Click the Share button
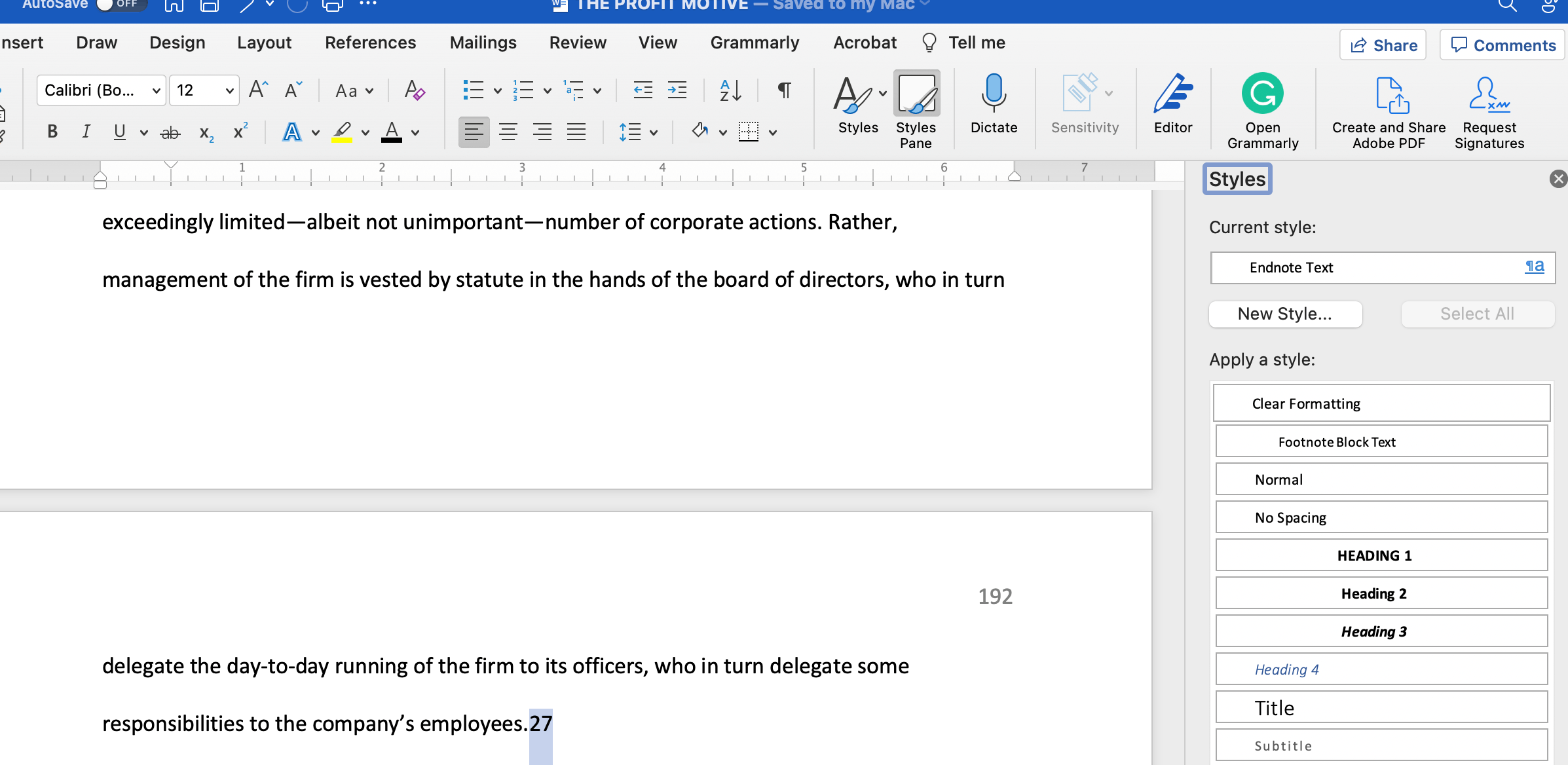This screenshot has width=1568, height=765. click(x=1383, y=45)
